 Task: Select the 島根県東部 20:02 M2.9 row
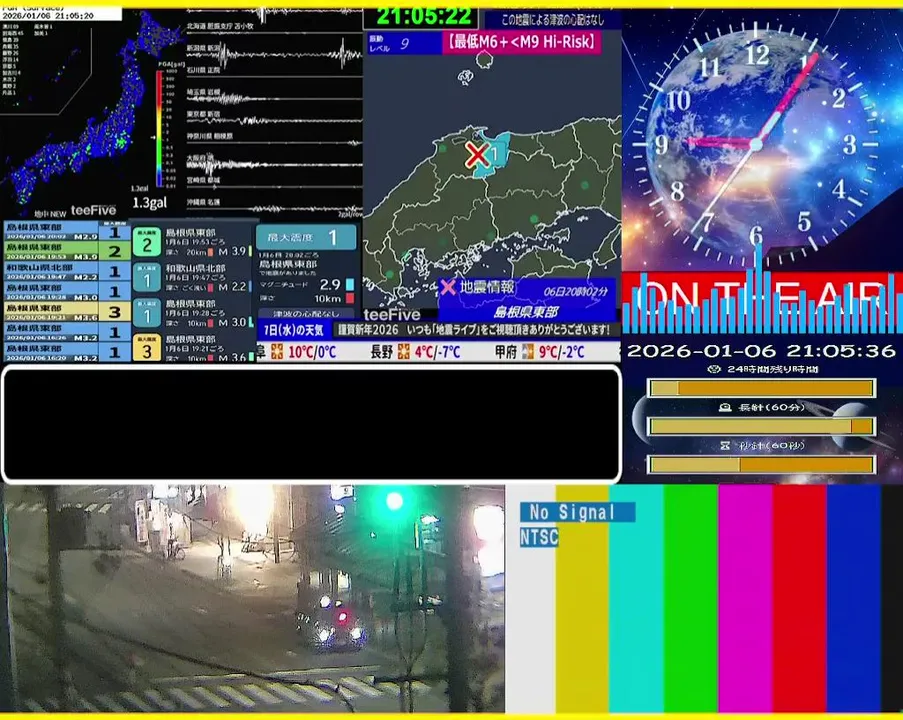pyautogui.click(x=67, y=232)
